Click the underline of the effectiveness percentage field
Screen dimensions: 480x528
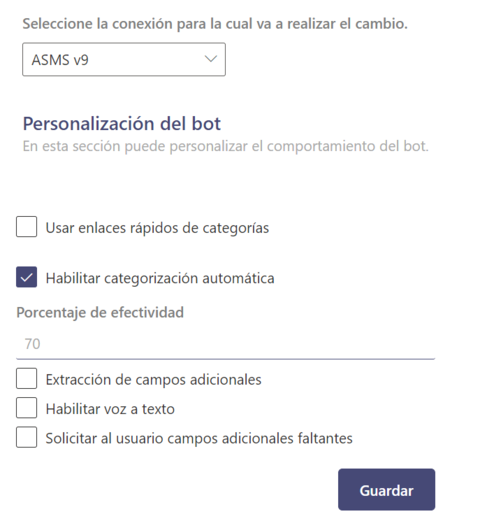point(226,359)
